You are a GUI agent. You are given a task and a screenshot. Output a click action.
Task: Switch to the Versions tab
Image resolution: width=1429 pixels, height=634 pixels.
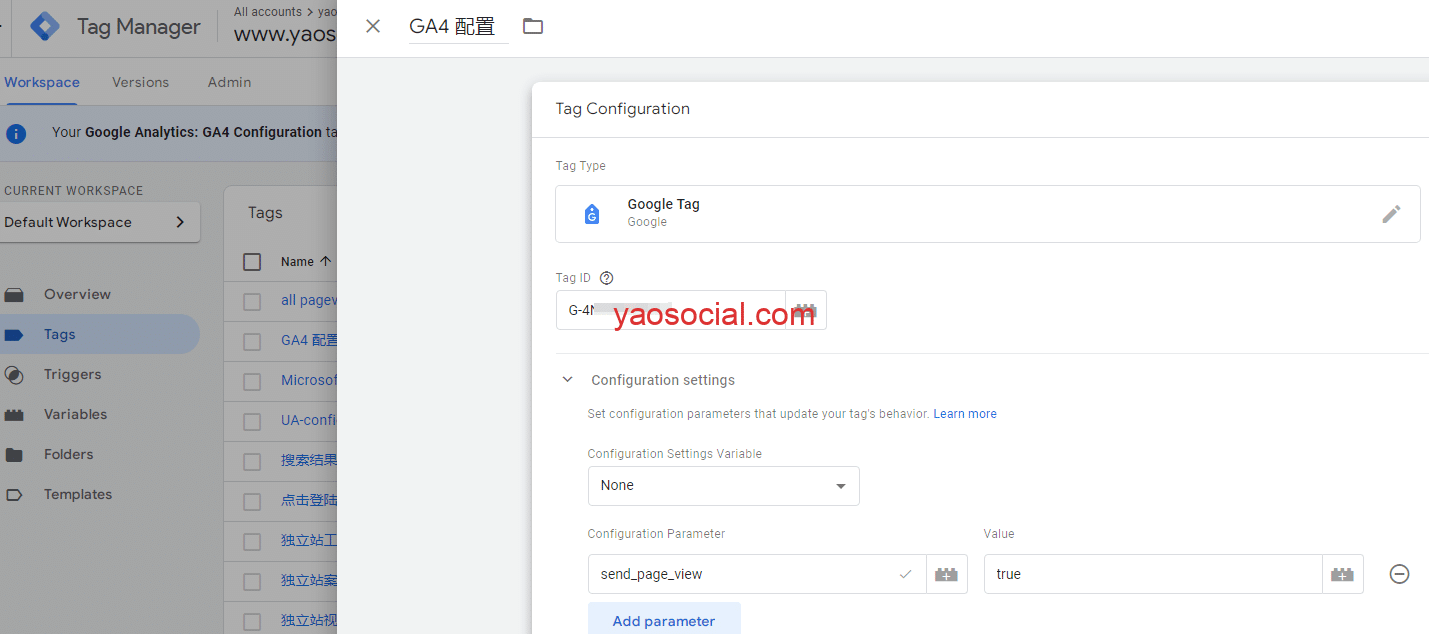pyautogui.click(x=140, y=82)
